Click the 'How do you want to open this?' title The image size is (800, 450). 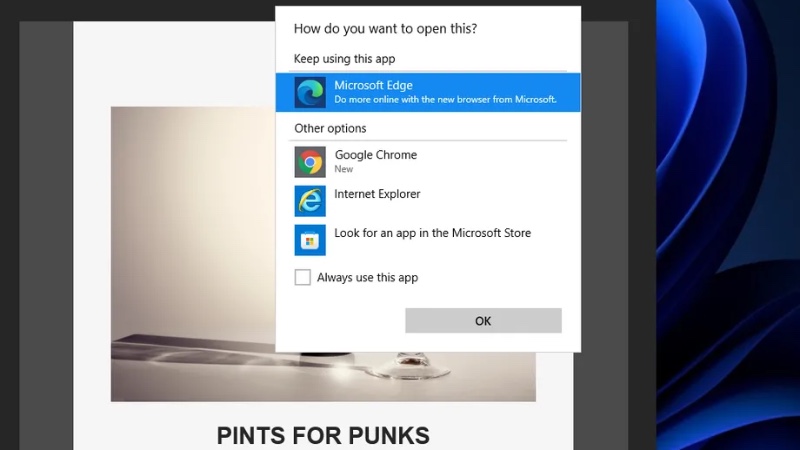tap(385, 29)
